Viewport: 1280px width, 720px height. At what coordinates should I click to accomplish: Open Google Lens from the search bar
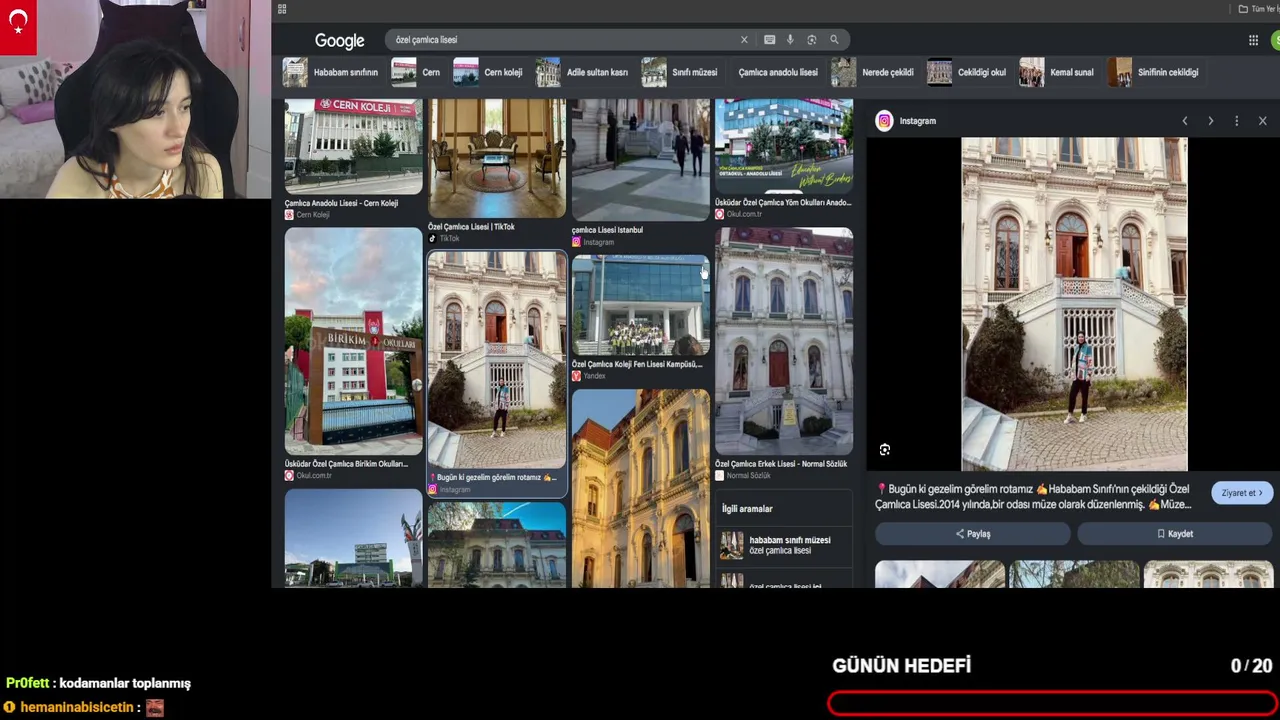click(x=812, y=40)
